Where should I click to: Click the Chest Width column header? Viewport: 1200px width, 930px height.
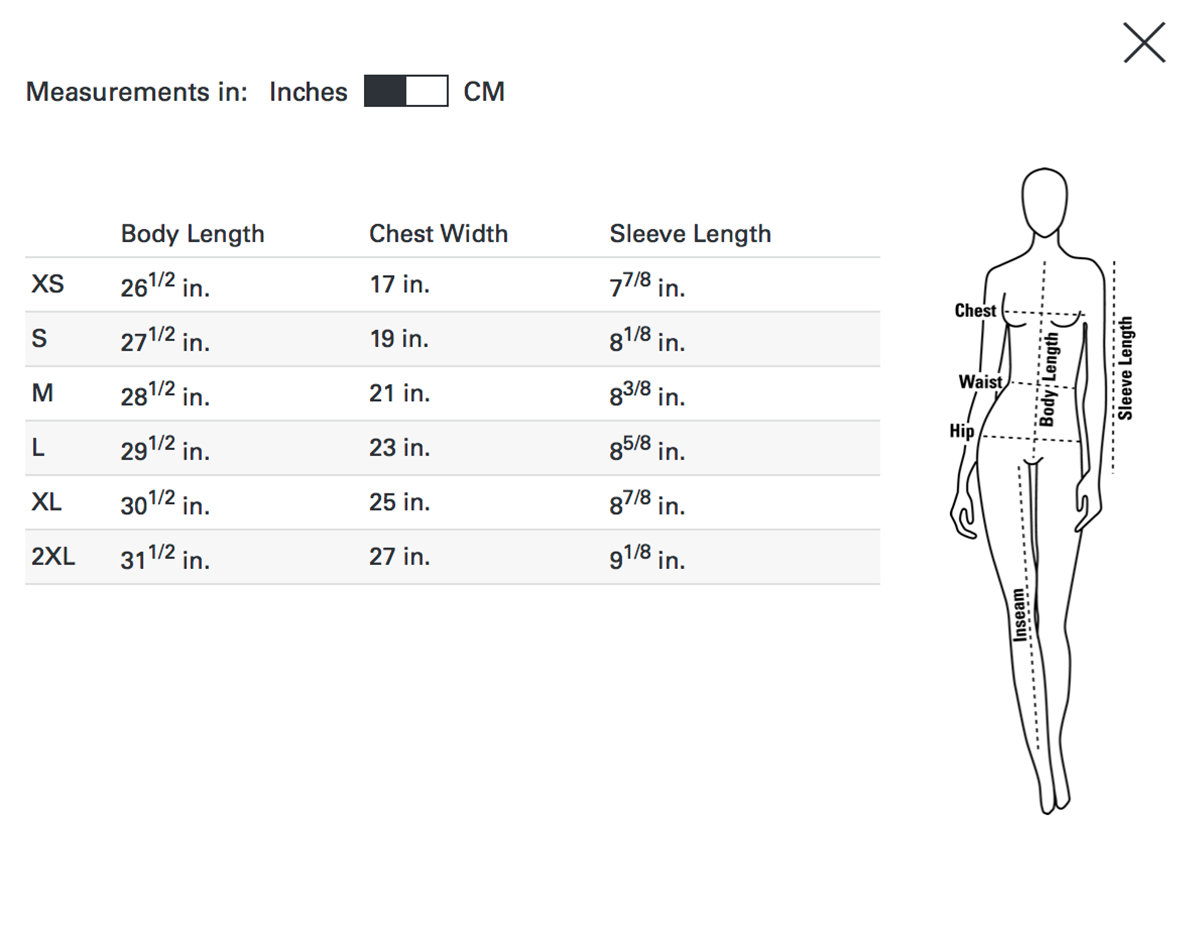(438, 234)
